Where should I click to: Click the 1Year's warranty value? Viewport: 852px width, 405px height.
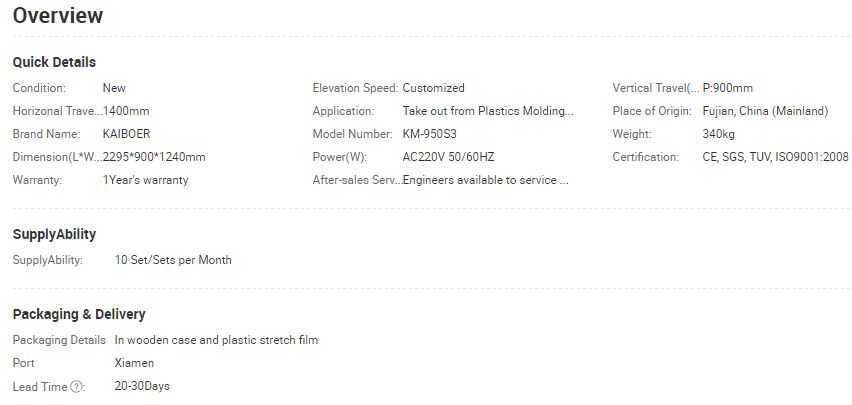146,180
